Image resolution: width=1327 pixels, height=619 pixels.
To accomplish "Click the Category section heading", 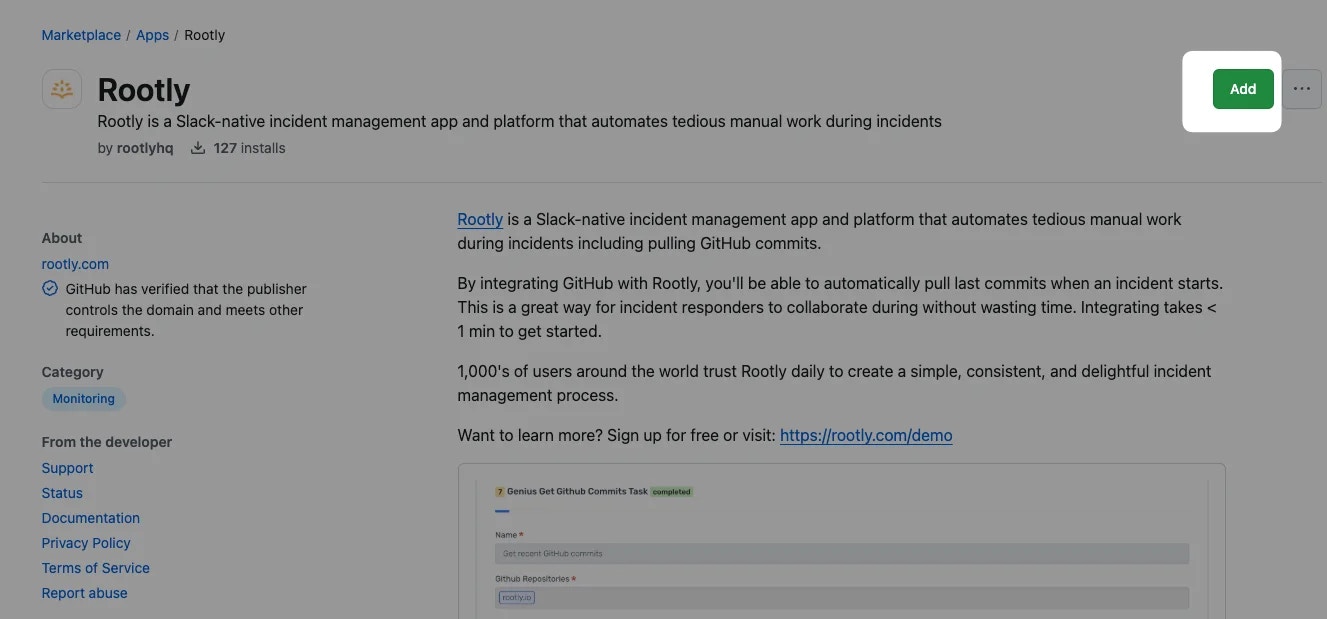I will [73, 372].
